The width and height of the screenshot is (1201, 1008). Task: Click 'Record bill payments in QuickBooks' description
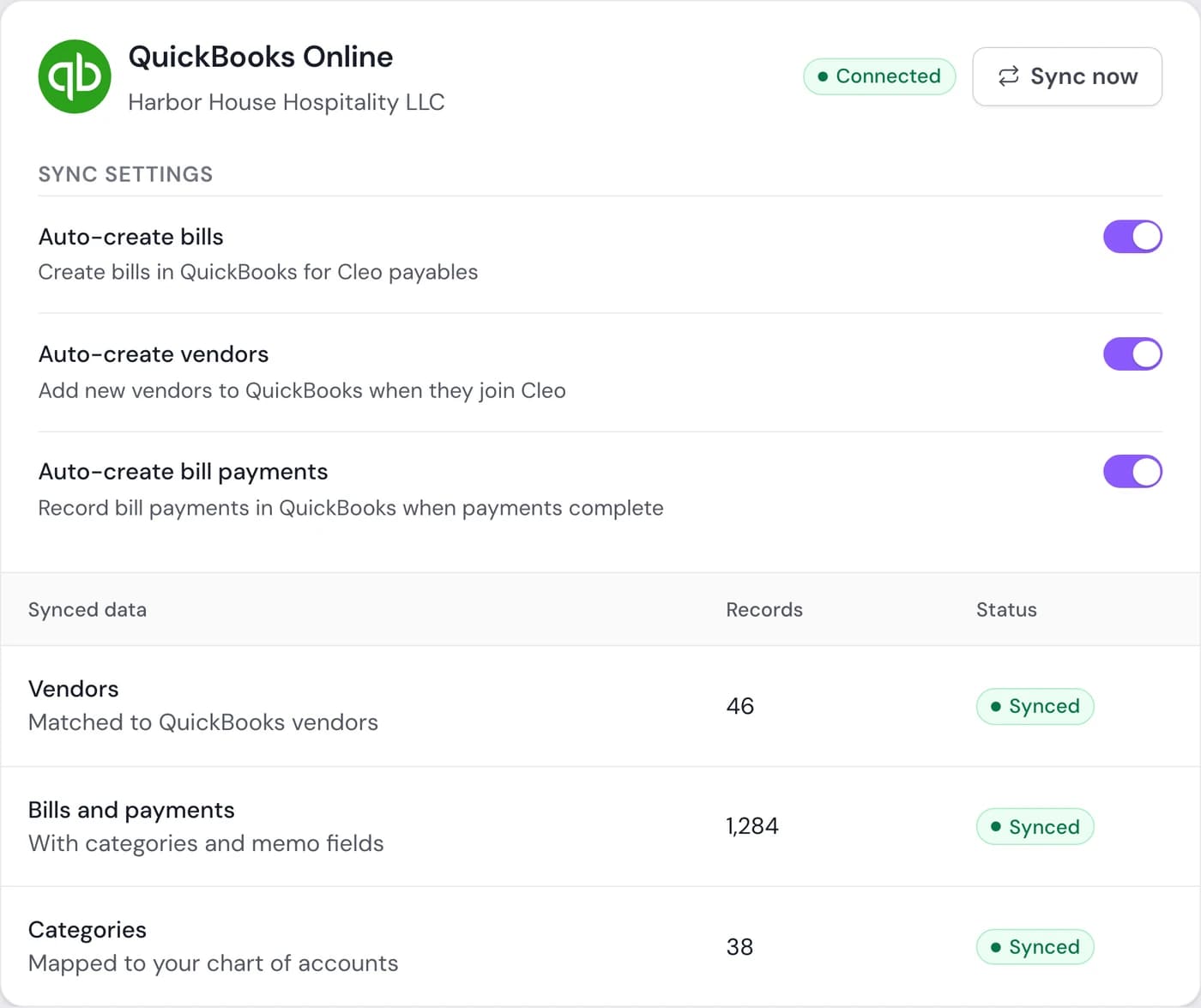351,508
